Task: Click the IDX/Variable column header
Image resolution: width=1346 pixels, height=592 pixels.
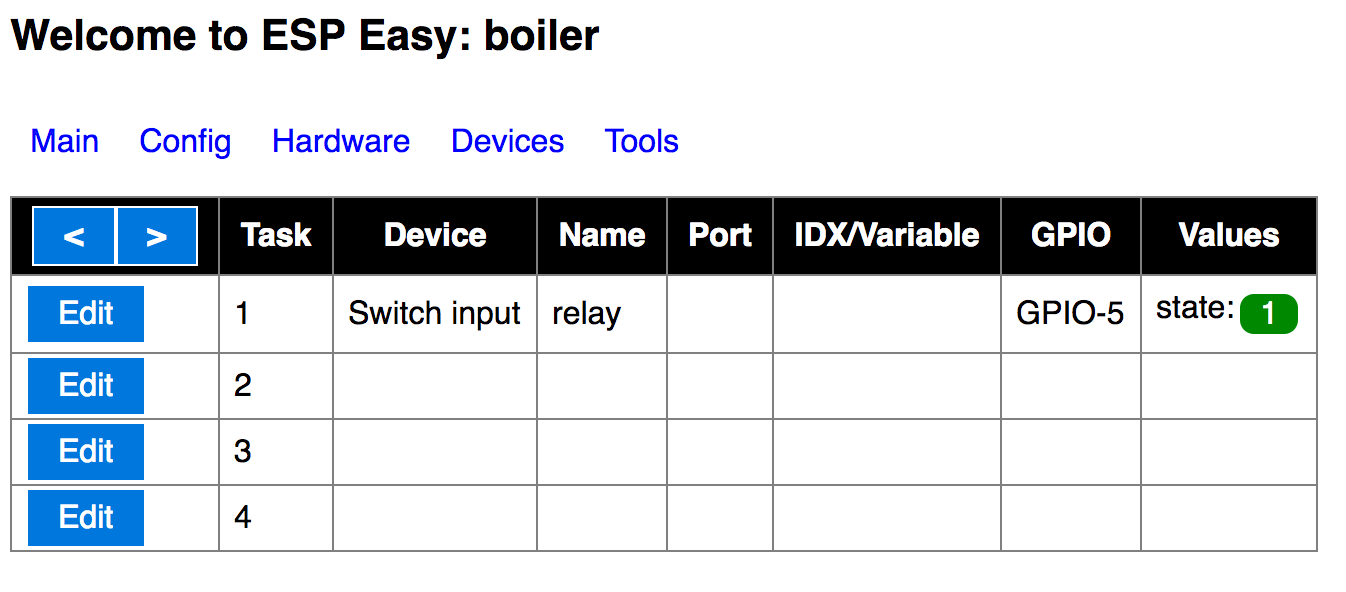Action: (x=886, y=235)
